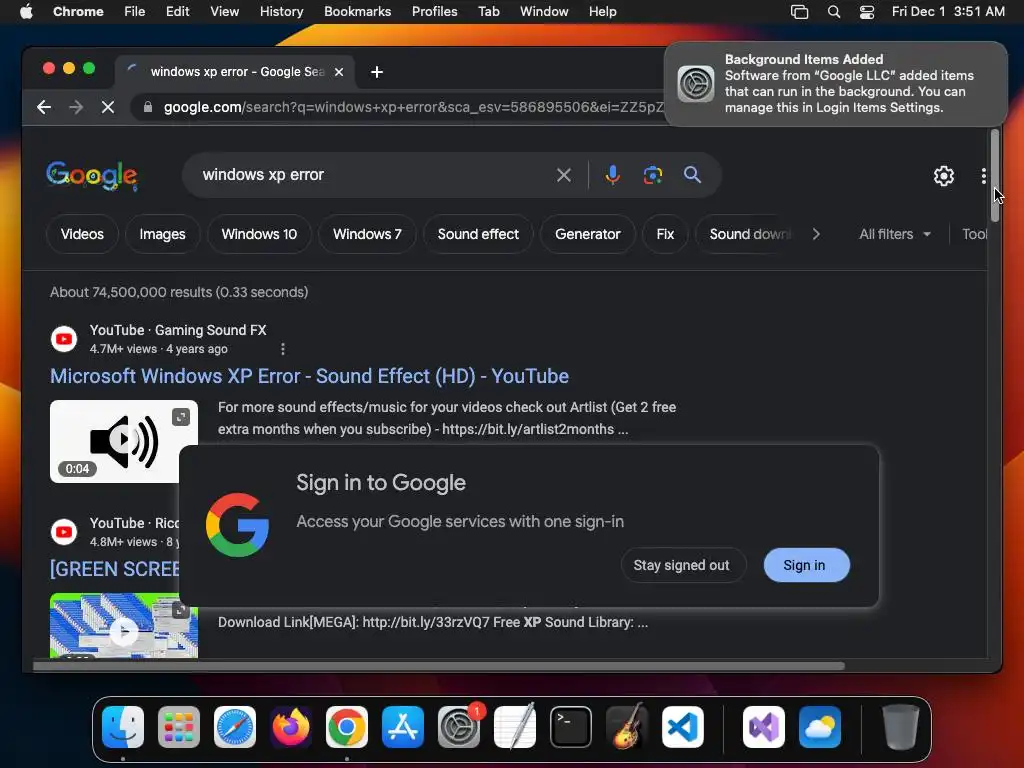
Task: Open a new tab with plus button
Action: point(377,72)
